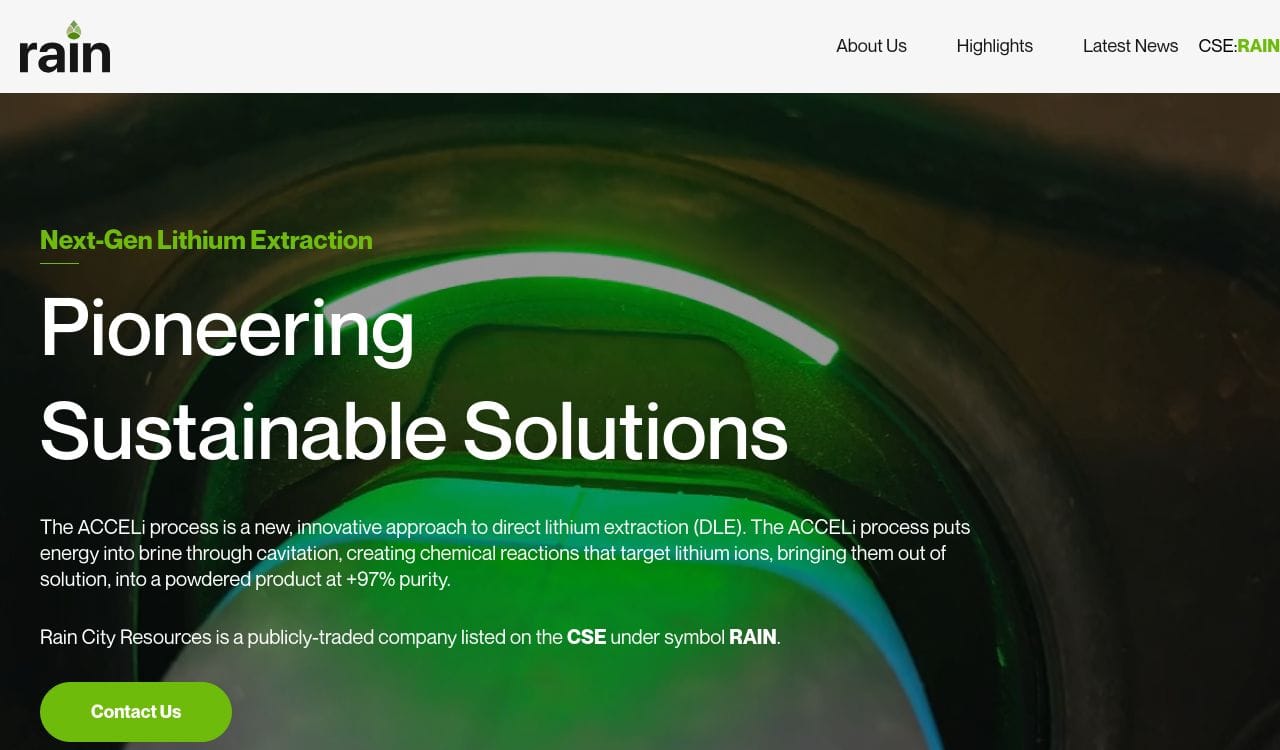Click the rain logo in the header

(x=65, y=50)
